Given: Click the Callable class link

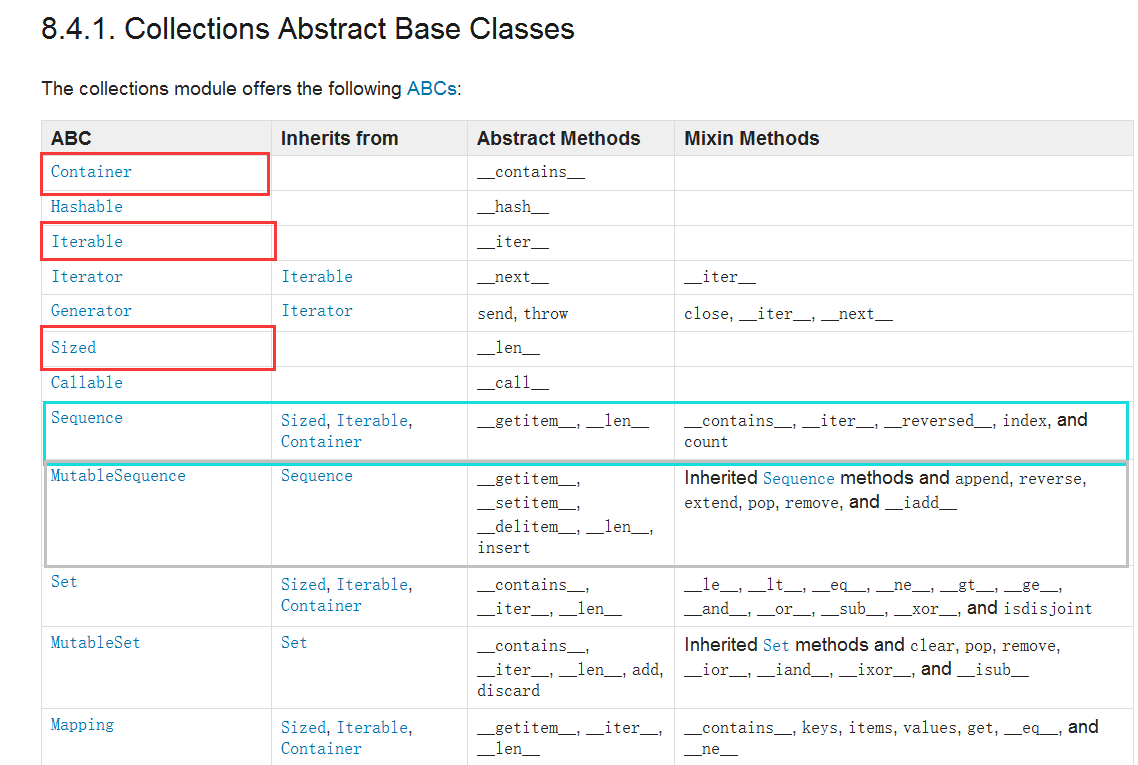Looking at the screenshot, I should 87,383.
